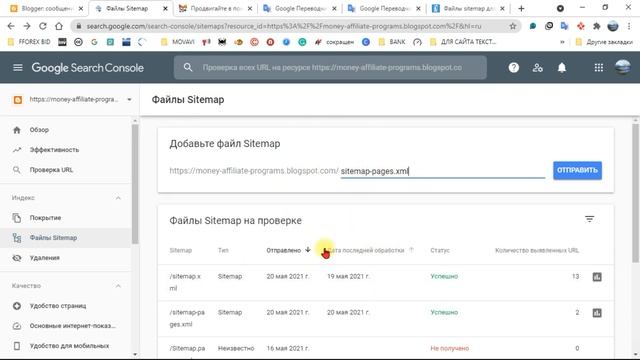The width and height of the screenshot is (640, 360).
Task: Click the sidebar vertical scrollbar
Action: (x=135, y=184)
